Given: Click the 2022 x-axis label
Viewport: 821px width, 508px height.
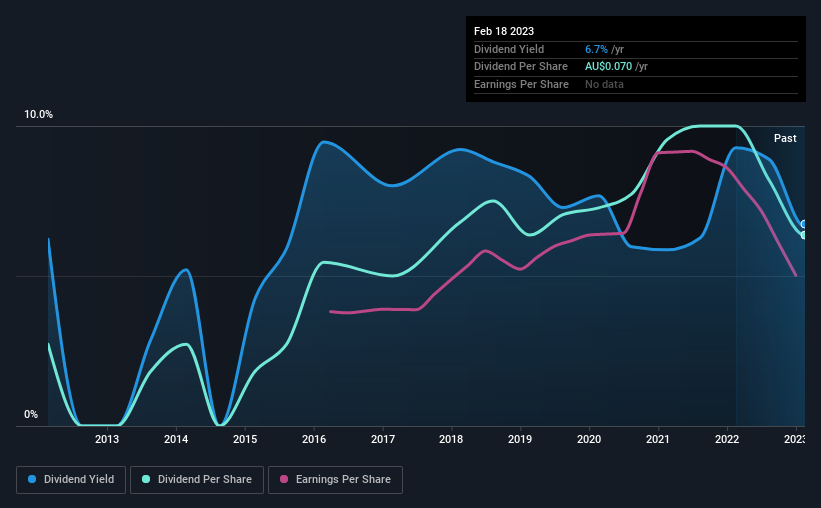Looking at the screenshot, I should click(x=727, y=439).
